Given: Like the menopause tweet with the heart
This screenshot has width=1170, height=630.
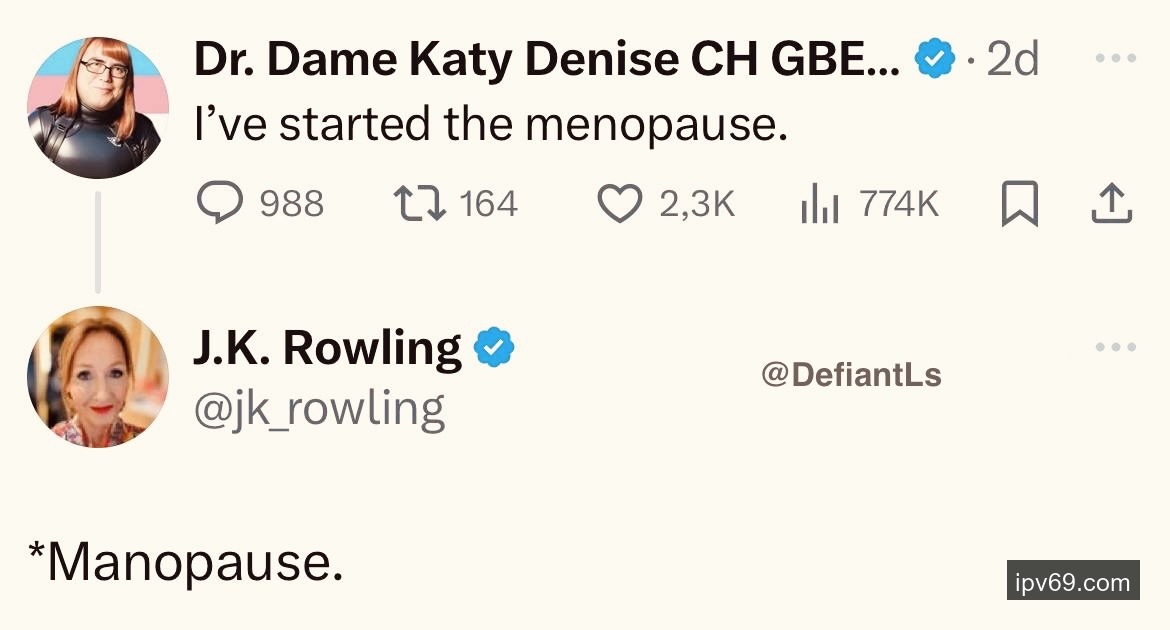Looking at the screenshot, I should (x=619, y=204).
